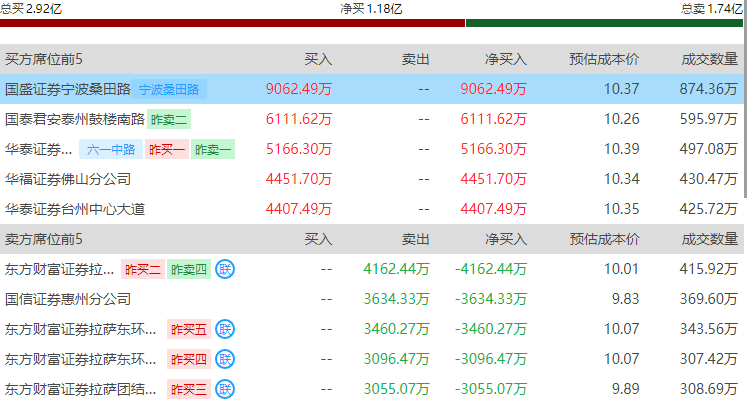Click 卖方席位前5 table header
The width and height of the screenshot is (747, 405).
(x=44, y=239)
